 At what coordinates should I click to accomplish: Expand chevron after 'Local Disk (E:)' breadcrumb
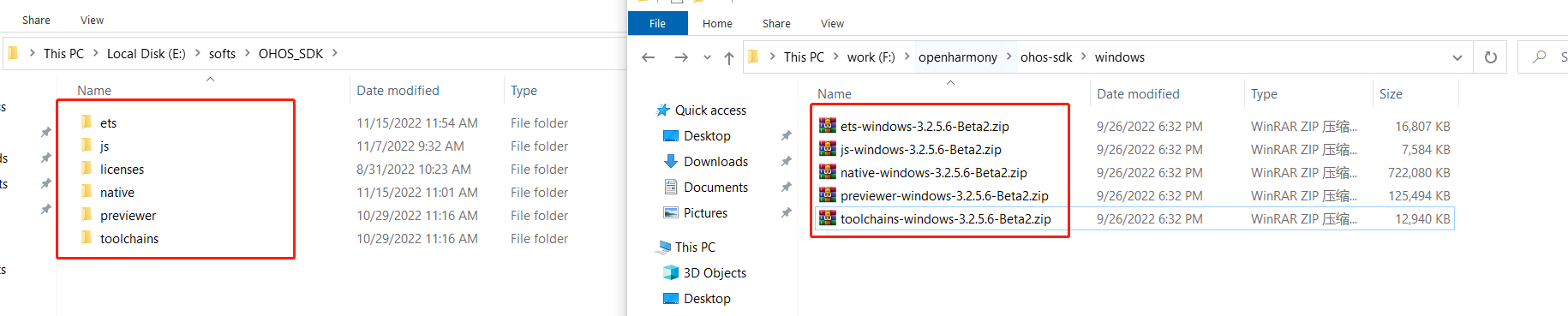197,53
